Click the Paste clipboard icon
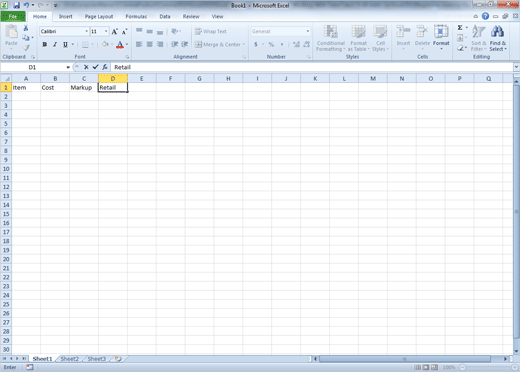Viewport: 520px width, 372px height. 11,32
